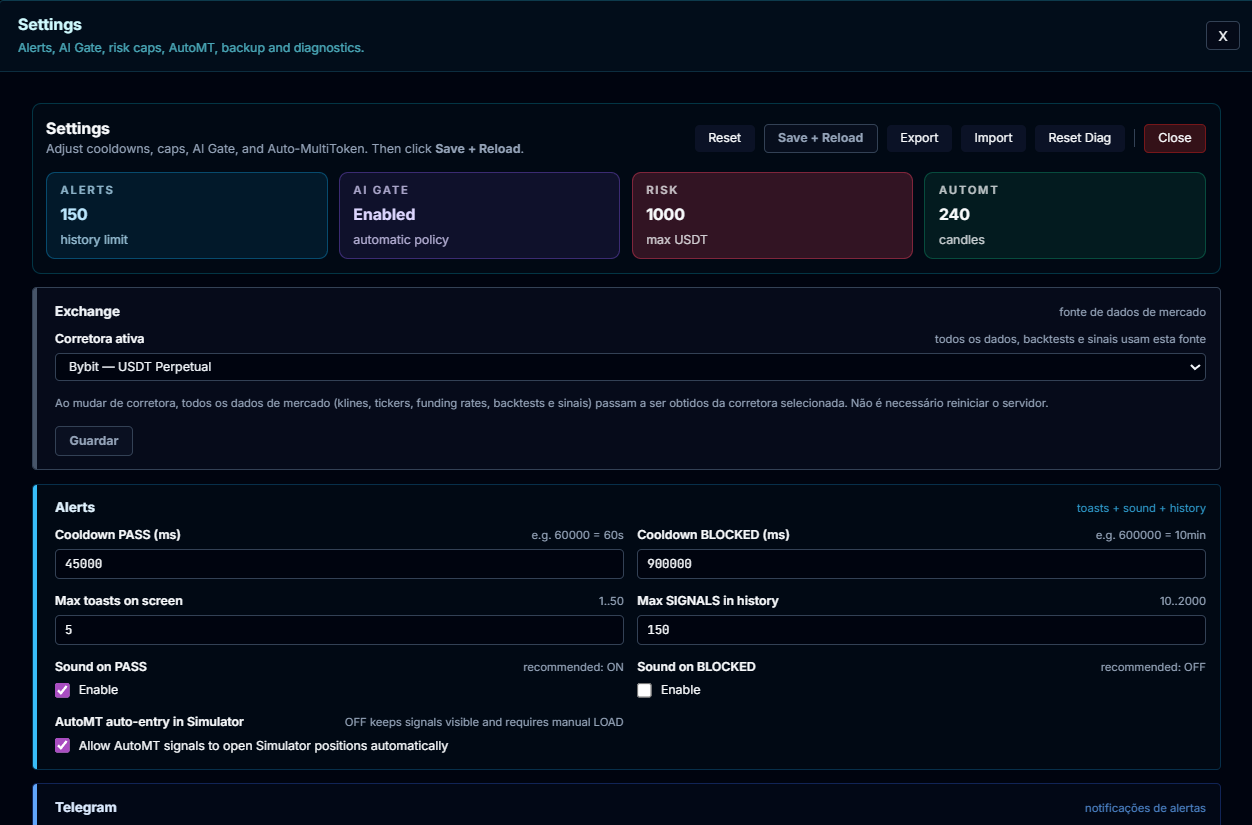
Task: Select the ALERTS history limit card
Action: (x=187, y=215)
